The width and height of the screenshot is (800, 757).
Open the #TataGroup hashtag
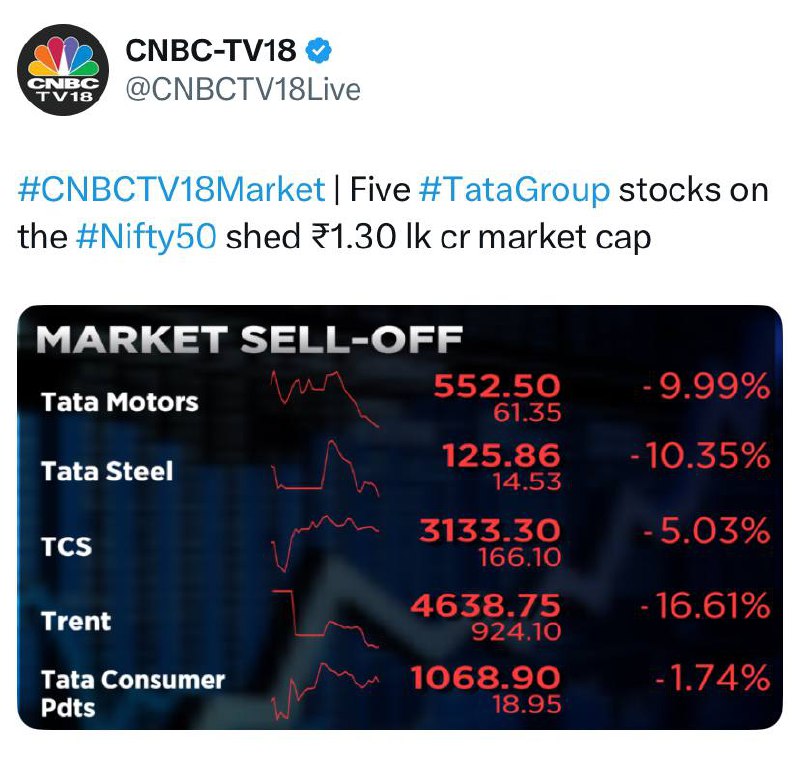(514, 190)
